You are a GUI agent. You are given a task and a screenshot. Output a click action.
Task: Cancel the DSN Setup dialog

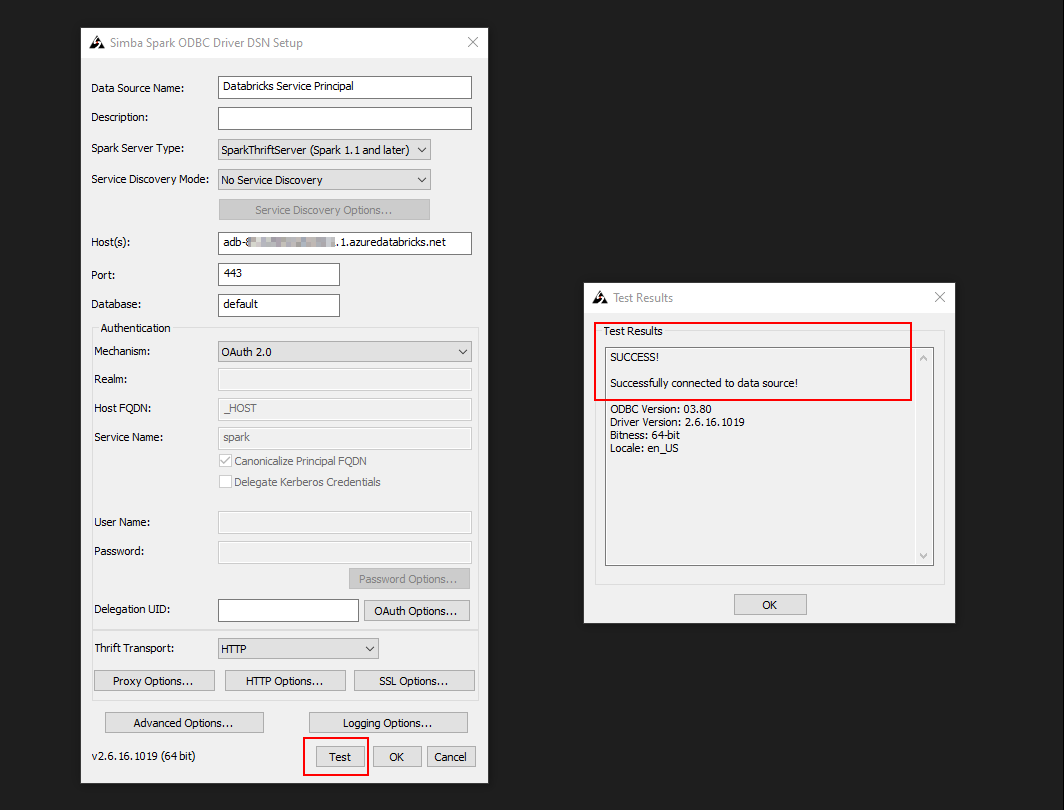pos(450,757)
